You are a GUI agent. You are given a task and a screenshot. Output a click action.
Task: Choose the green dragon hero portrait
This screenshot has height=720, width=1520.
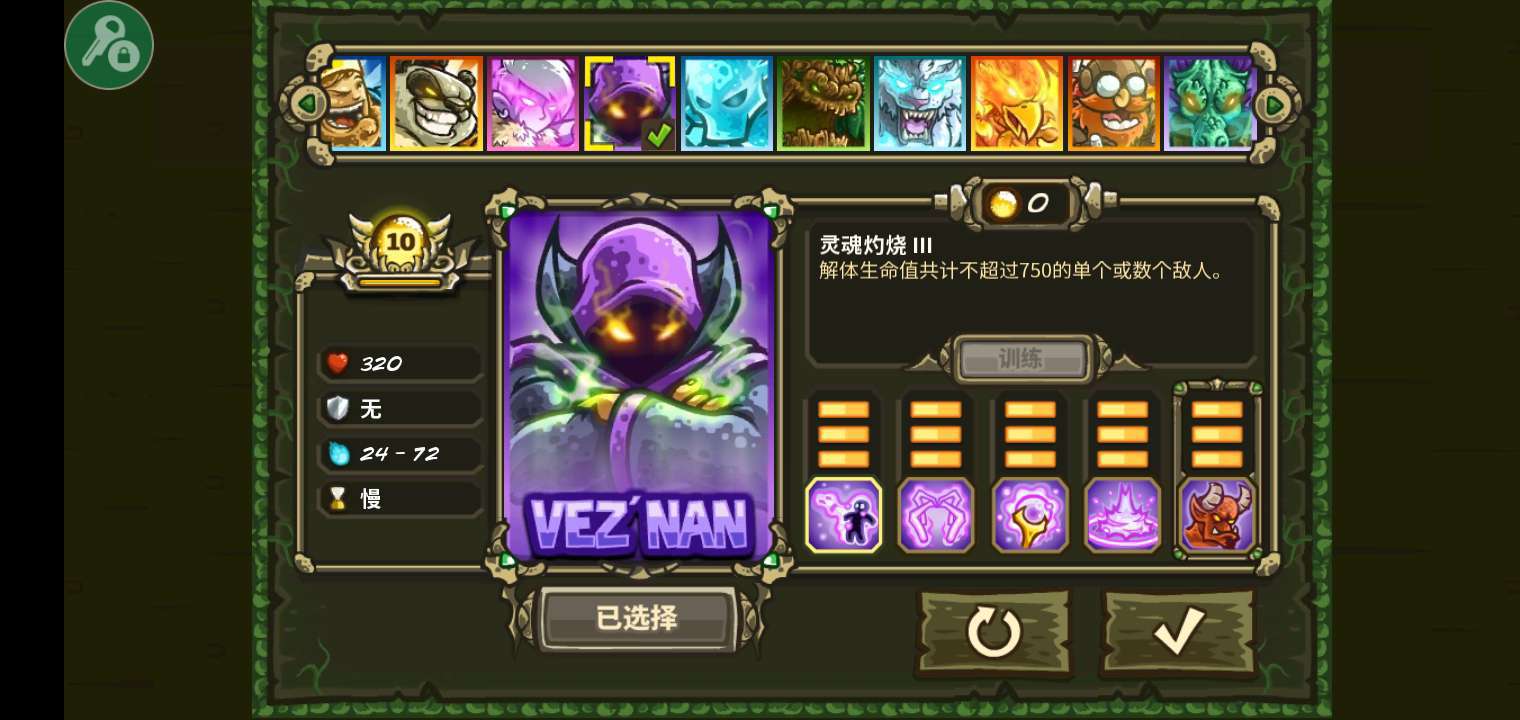(x=1209, y=103)
